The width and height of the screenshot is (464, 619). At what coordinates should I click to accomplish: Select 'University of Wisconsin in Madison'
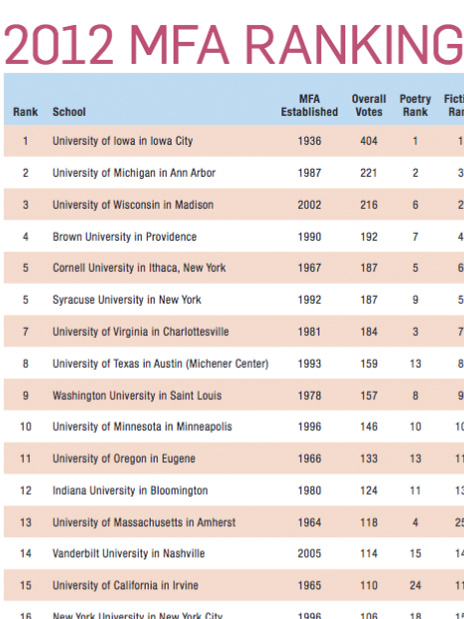pyautogui.click(x=133, y=205)
